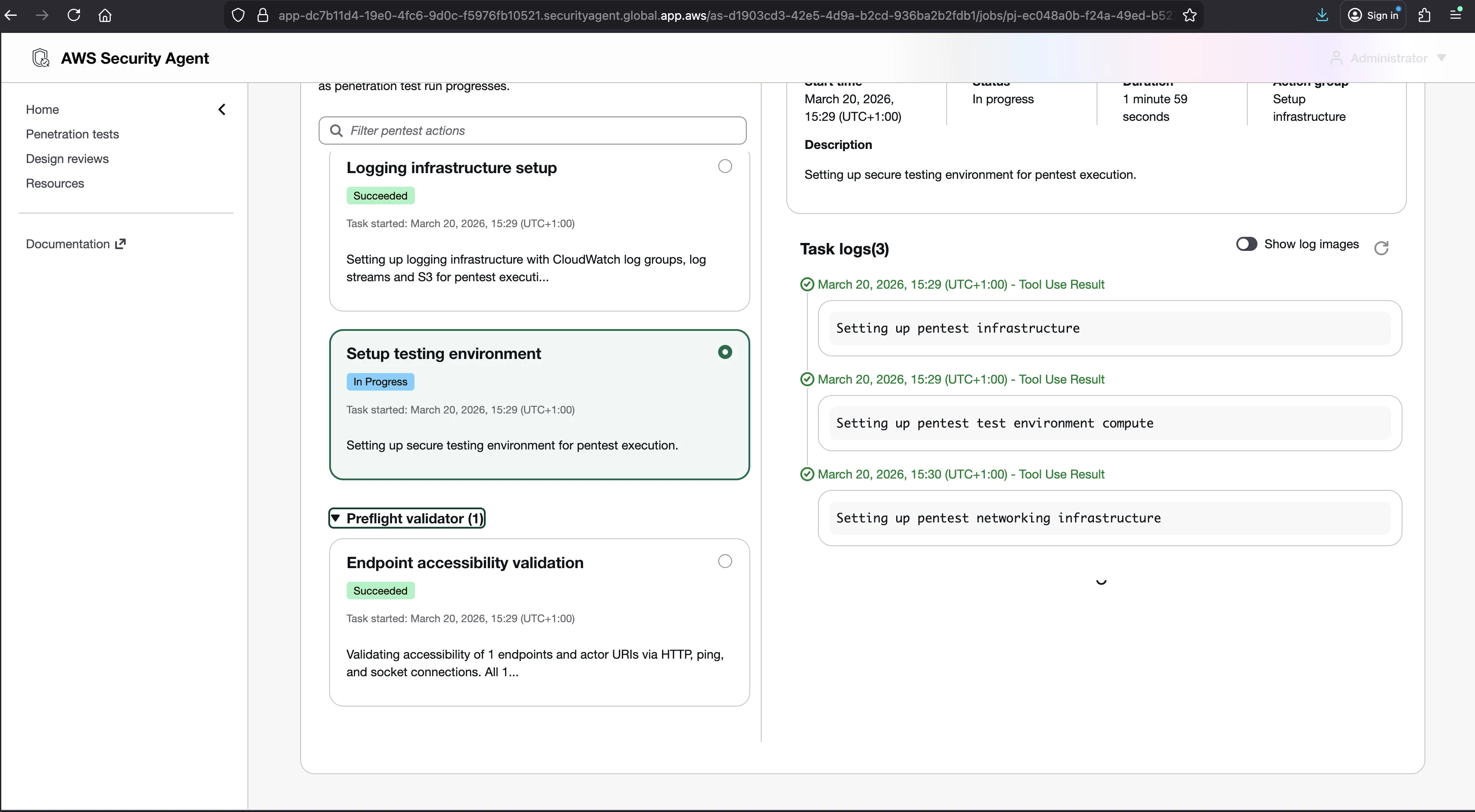Click the '1 minute 59 seconds' duration value

1155,108
